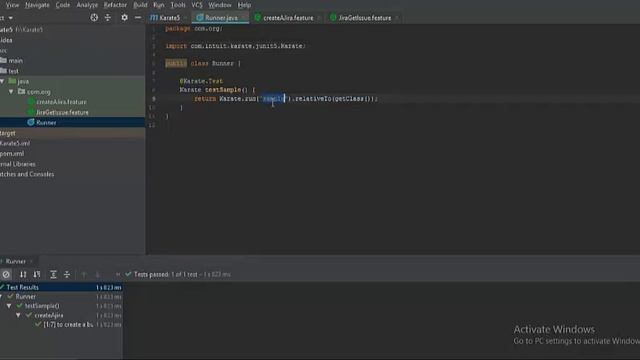Collapse all test results icon
The image size is (640, 360).
(67, 275)
